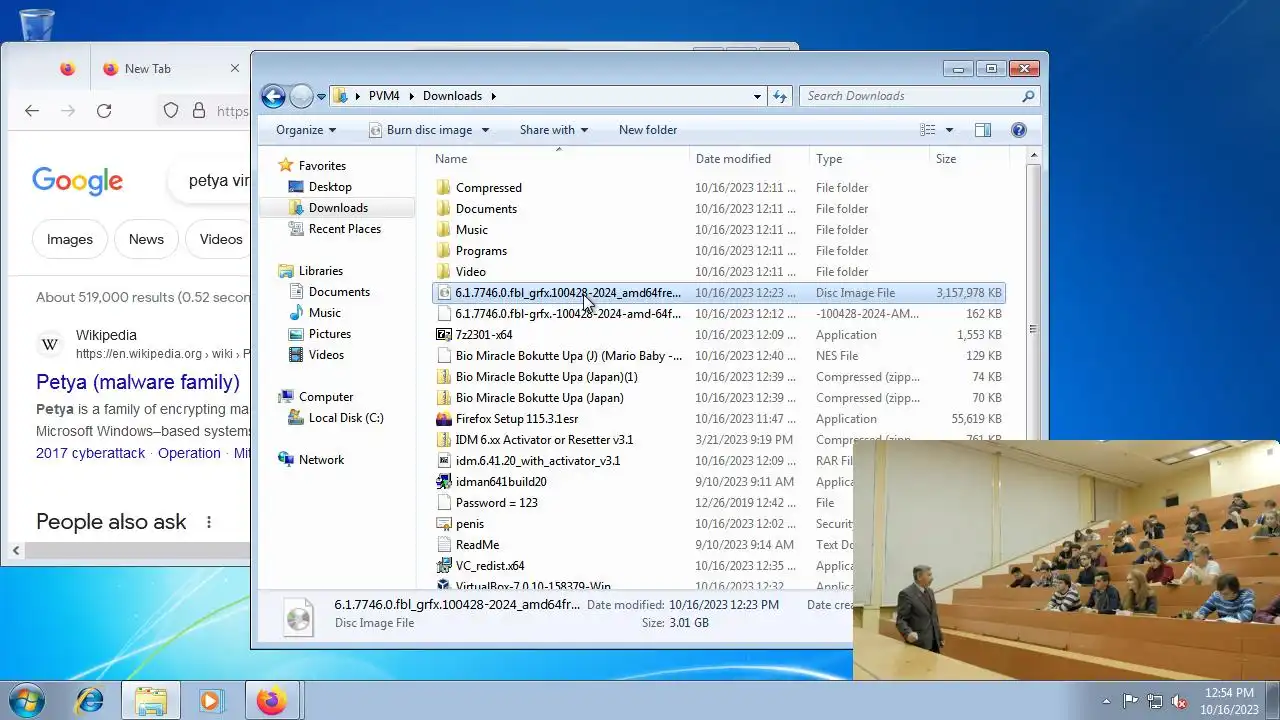
Task: Select Favorites in navigation pane
Action: point(322,166)
